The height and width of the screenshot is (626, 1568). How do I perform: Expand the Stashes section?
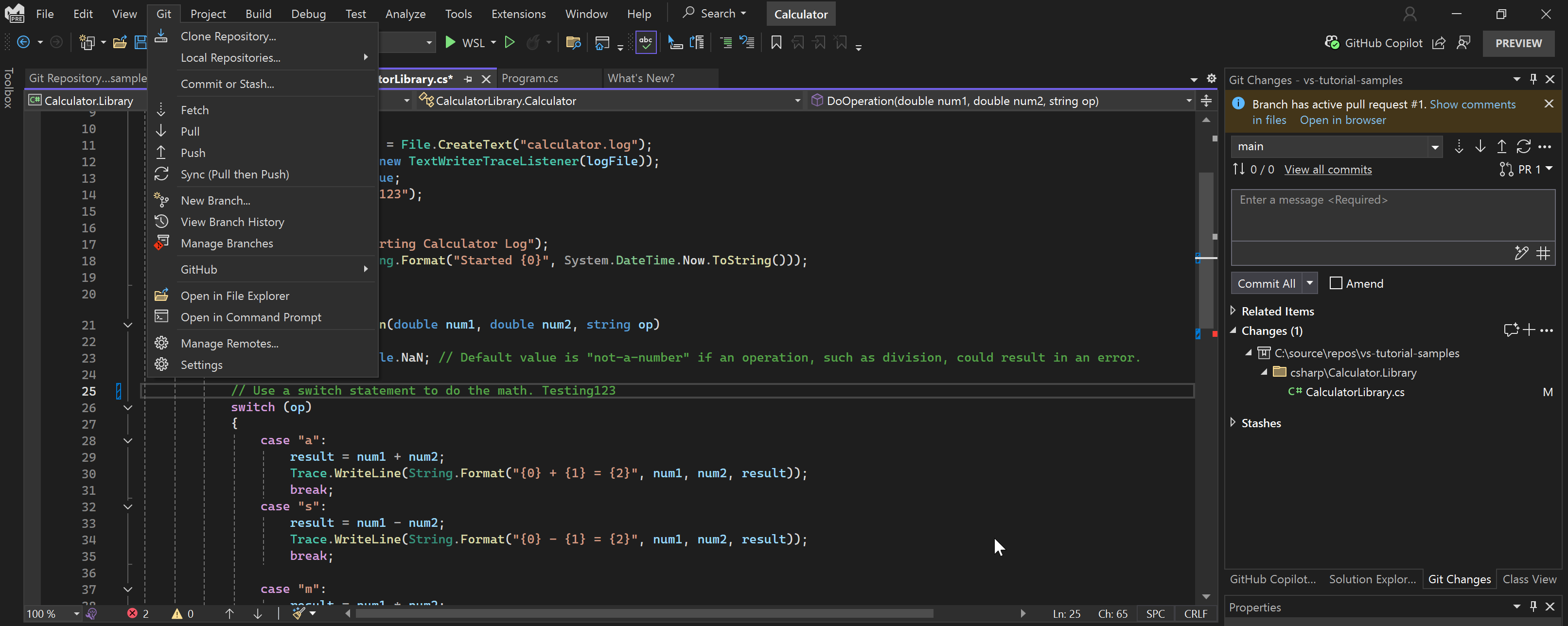click(1234, 422)
